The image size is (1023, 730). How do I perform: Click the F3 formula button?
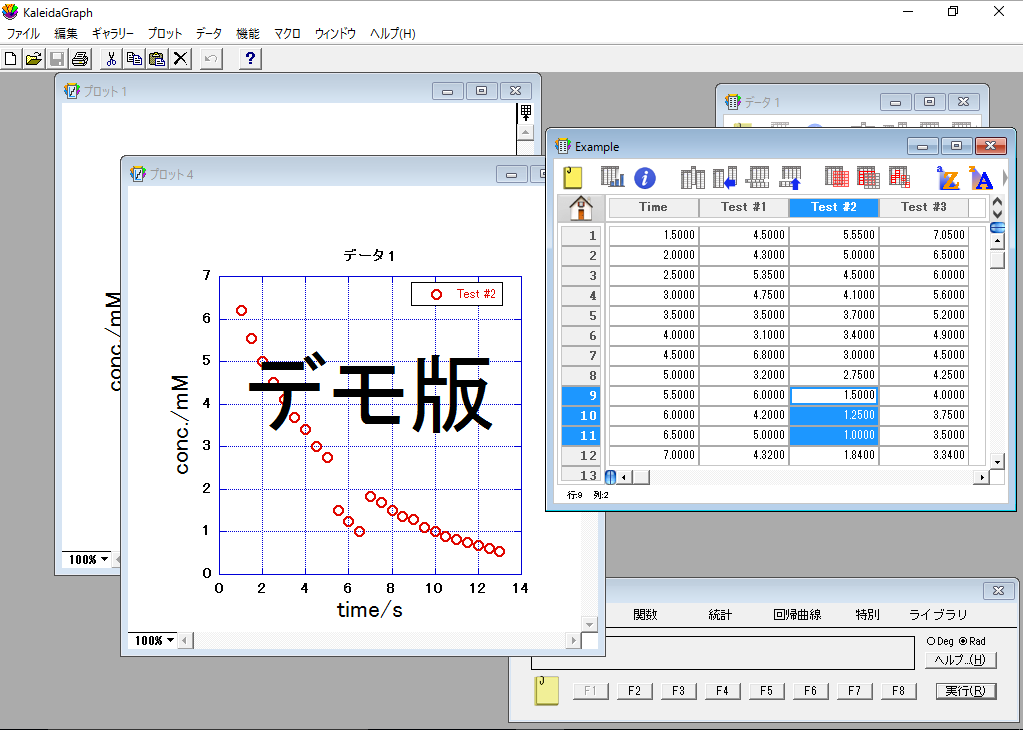(x=679, y=691)
